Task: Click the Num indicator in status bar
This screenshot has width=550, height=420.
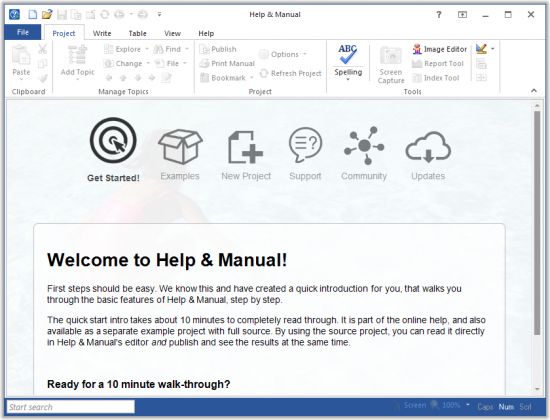Action: (506, 407)
